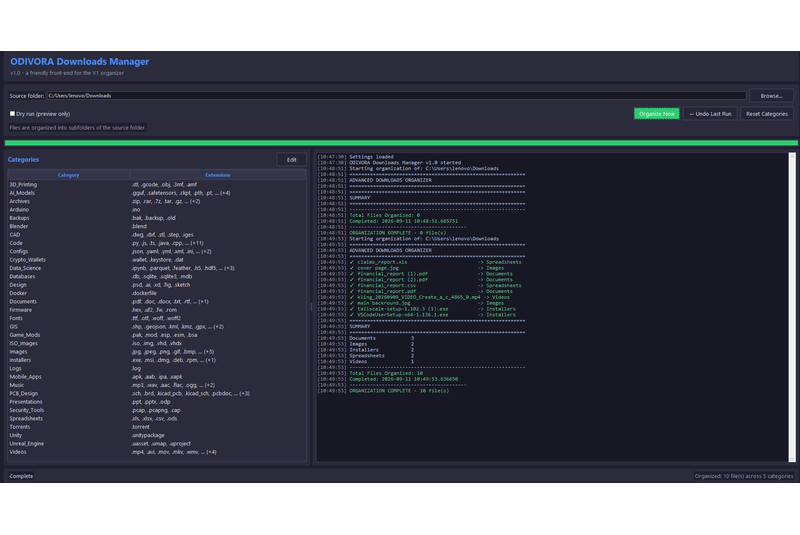Image resolution: width=800 pixels, height=535 pixels.
Task: Click 'ORGANIZATION COMPLETE - 10 file(s)' log line
Action: [383, 391]
